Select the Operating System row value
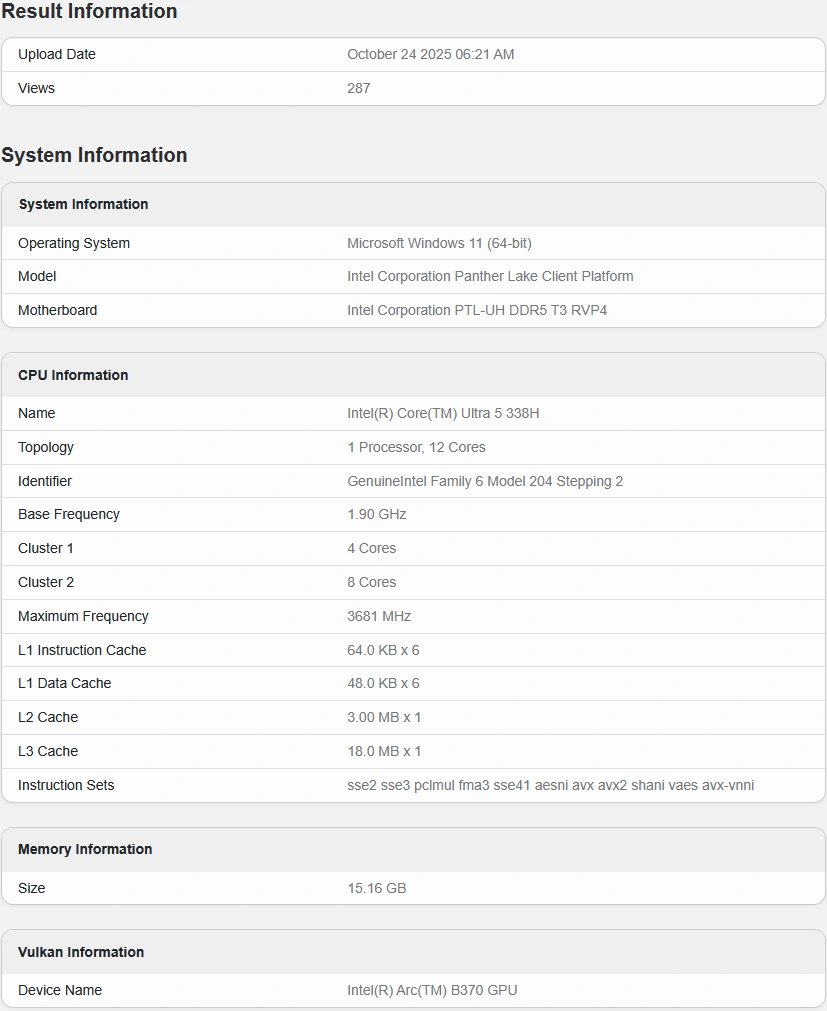The image size is (827, 1011). 439,243
